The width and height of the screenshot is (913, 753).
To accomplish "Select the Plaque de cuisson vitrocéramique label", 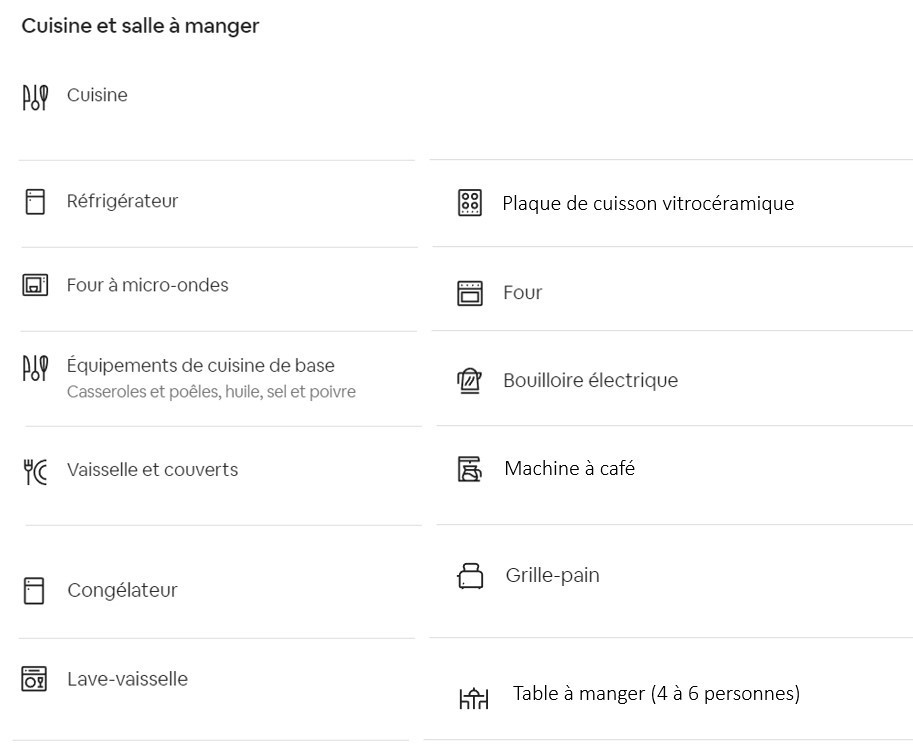I will click(x=648, y=204).
